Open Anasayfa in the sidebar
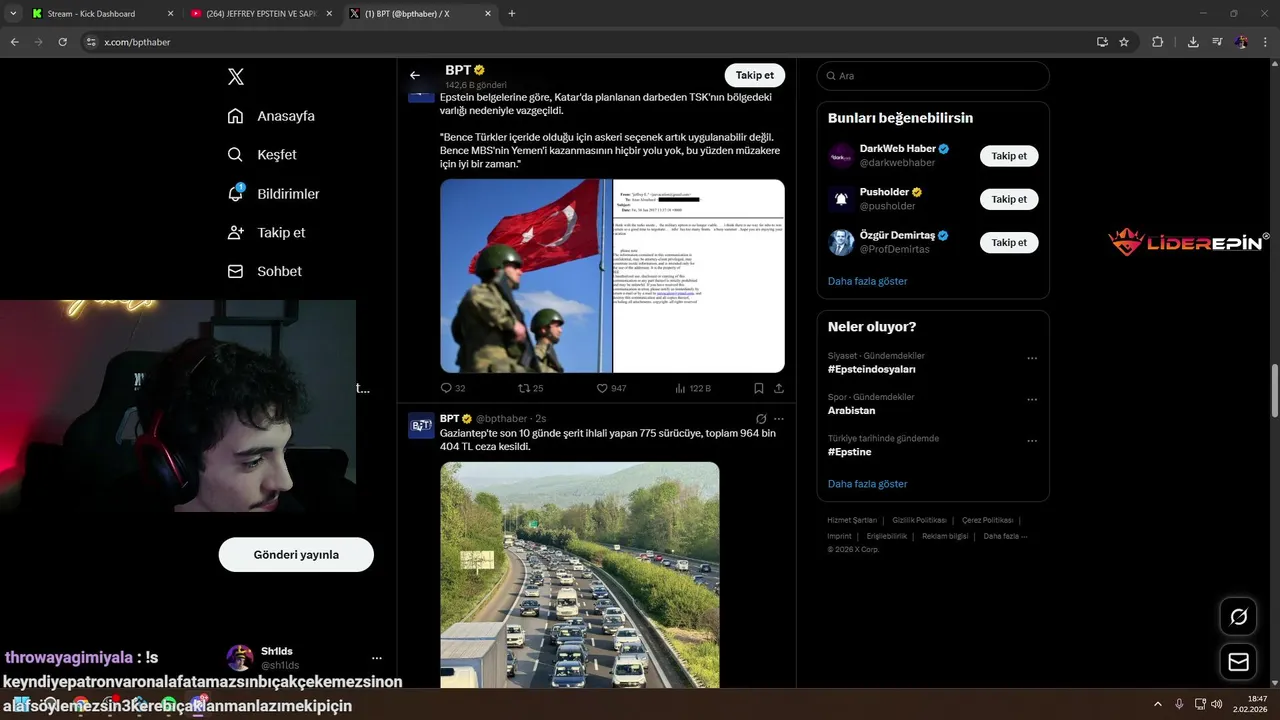The width and height of the screenshot is (1280, 720). point(271,116)
